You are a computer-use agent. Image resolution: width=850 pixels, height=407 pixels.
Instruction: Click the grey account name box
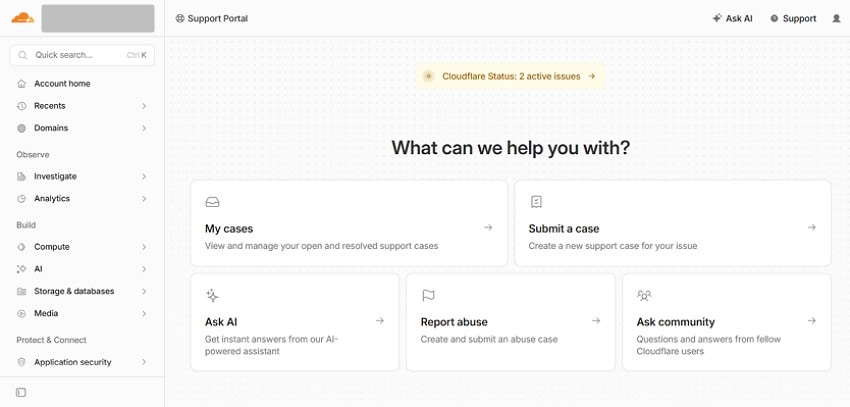click(x=98, y=18)
